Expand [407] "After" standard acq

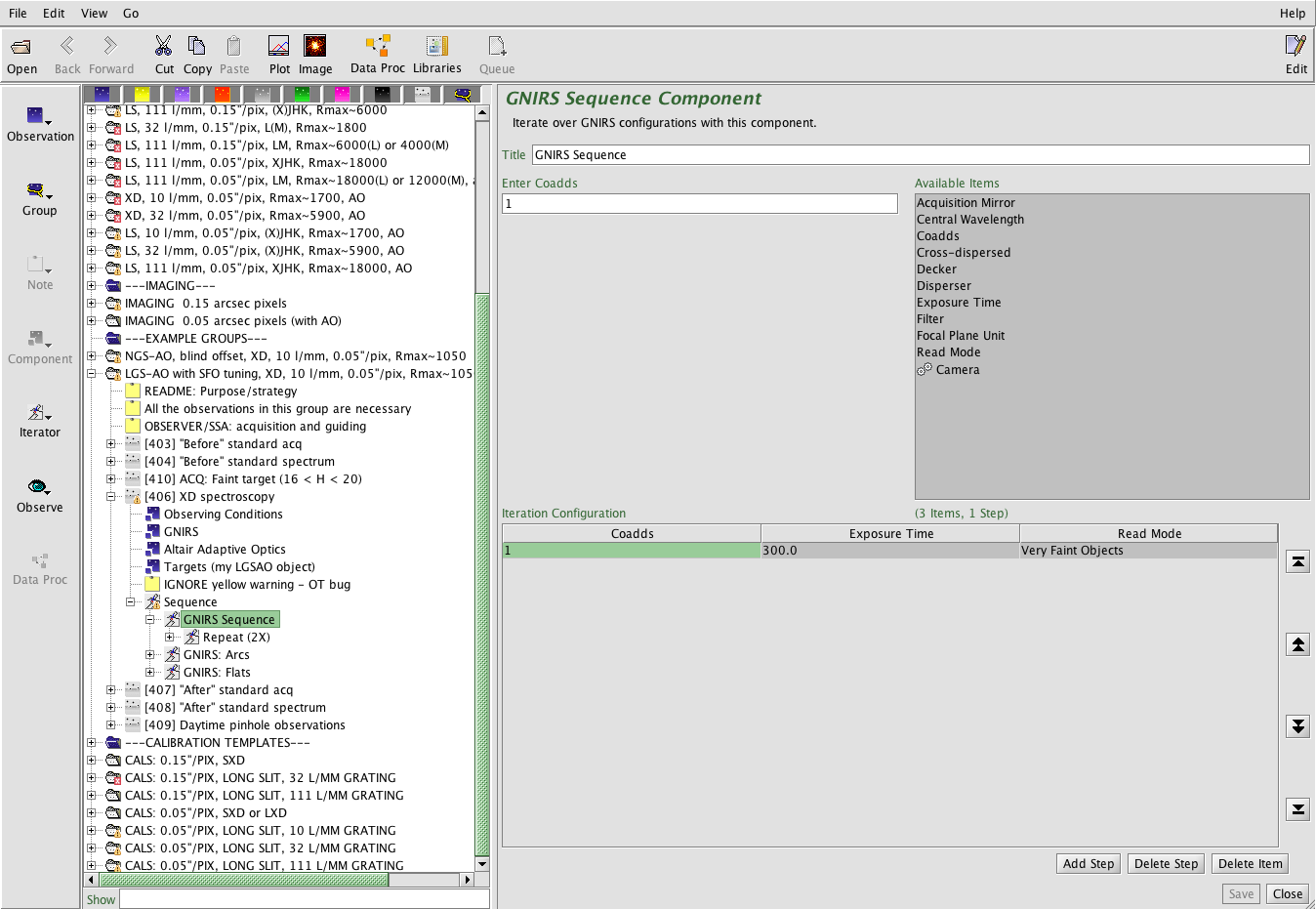click(111, 690)
